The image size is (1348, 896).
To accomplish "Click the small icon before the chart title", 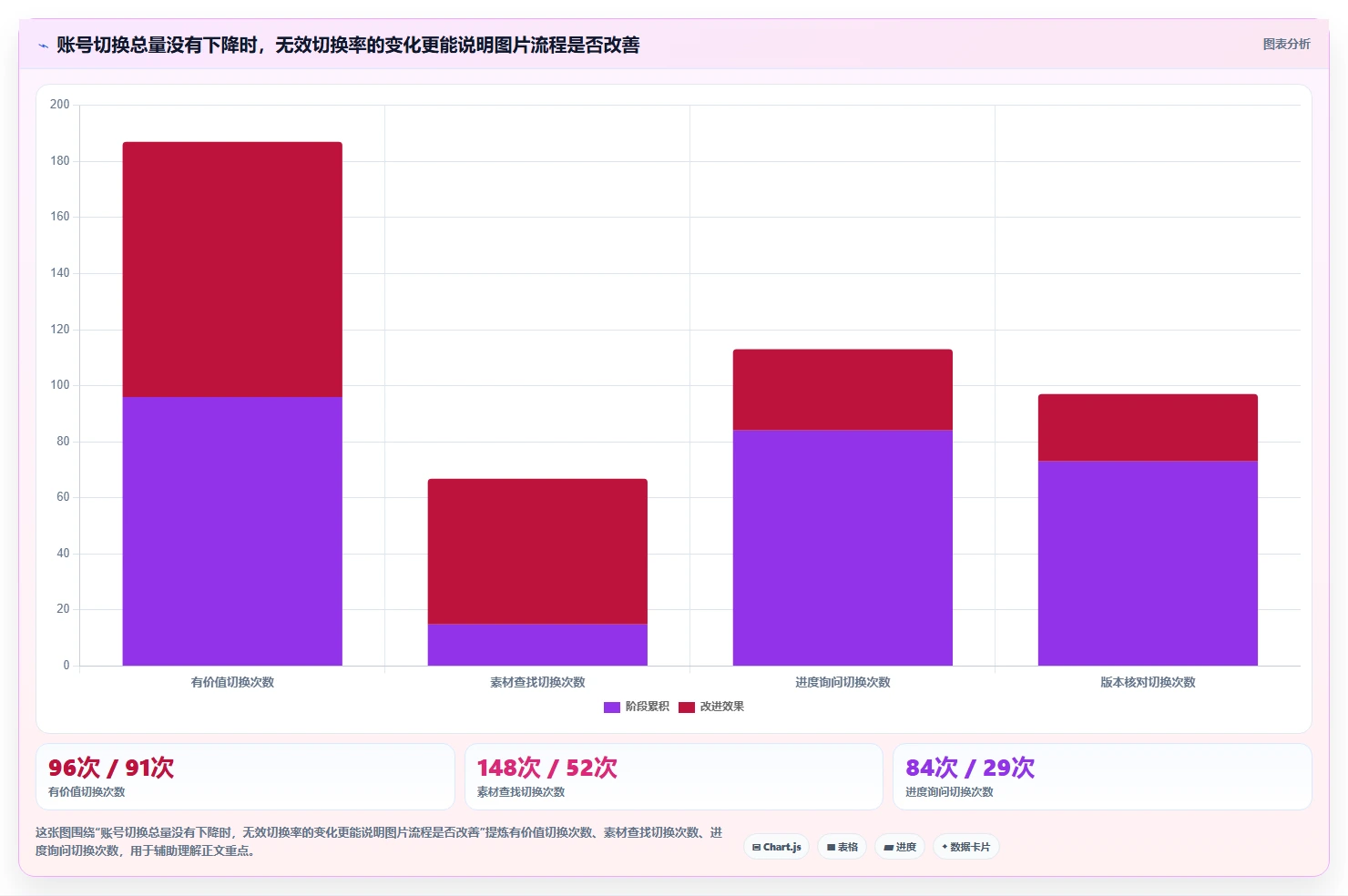I will click(43, 46).
